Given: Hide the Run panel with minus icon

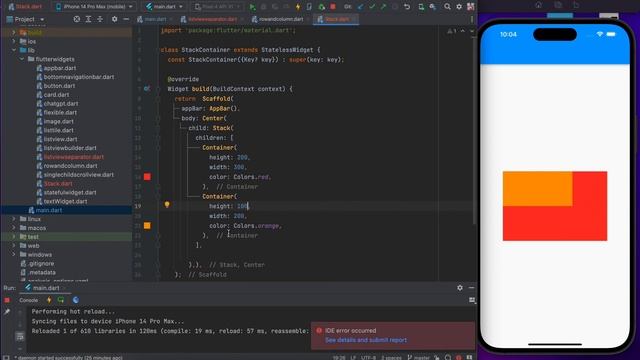Looking at the screenshot, I should [471, 288].
